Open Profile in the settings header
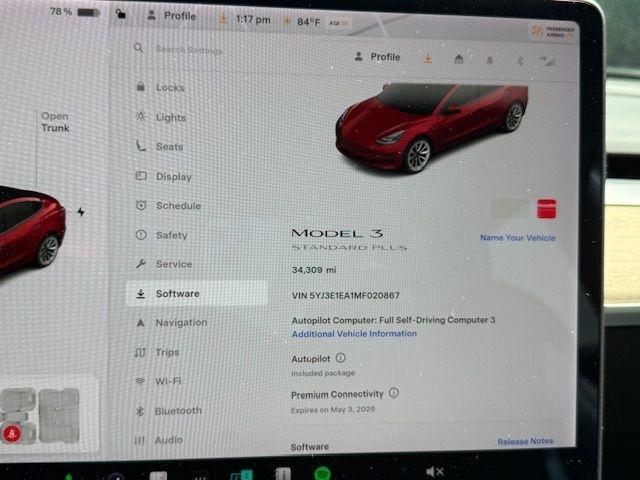This screenshot has width=640, height=480. [377, 57]
